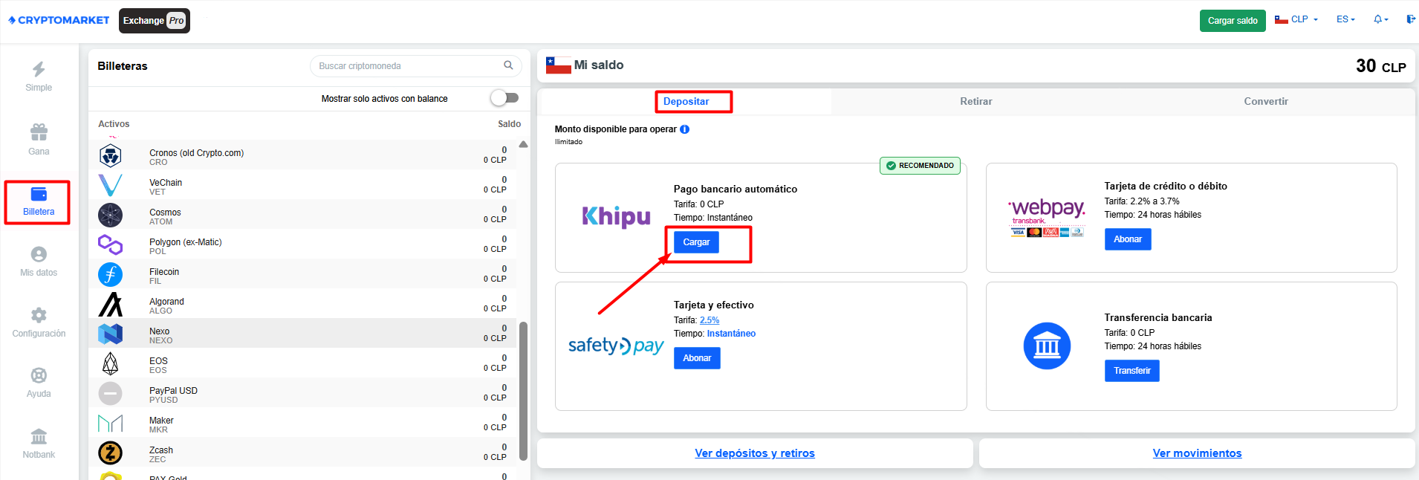
Task: Open the notifications bell dropdown
Action: [x=1381, y=20]
